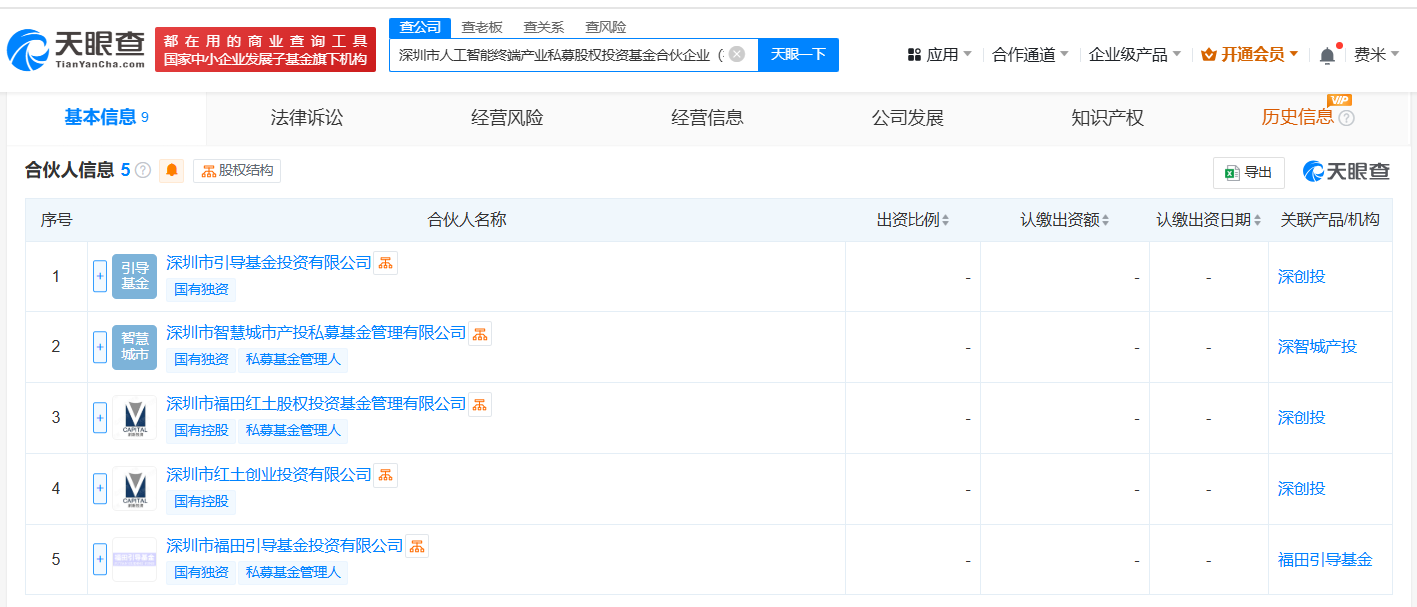1417x607 pixels.
Task: Click the 天眼查 logo at top left
Action: click(76, 49)
